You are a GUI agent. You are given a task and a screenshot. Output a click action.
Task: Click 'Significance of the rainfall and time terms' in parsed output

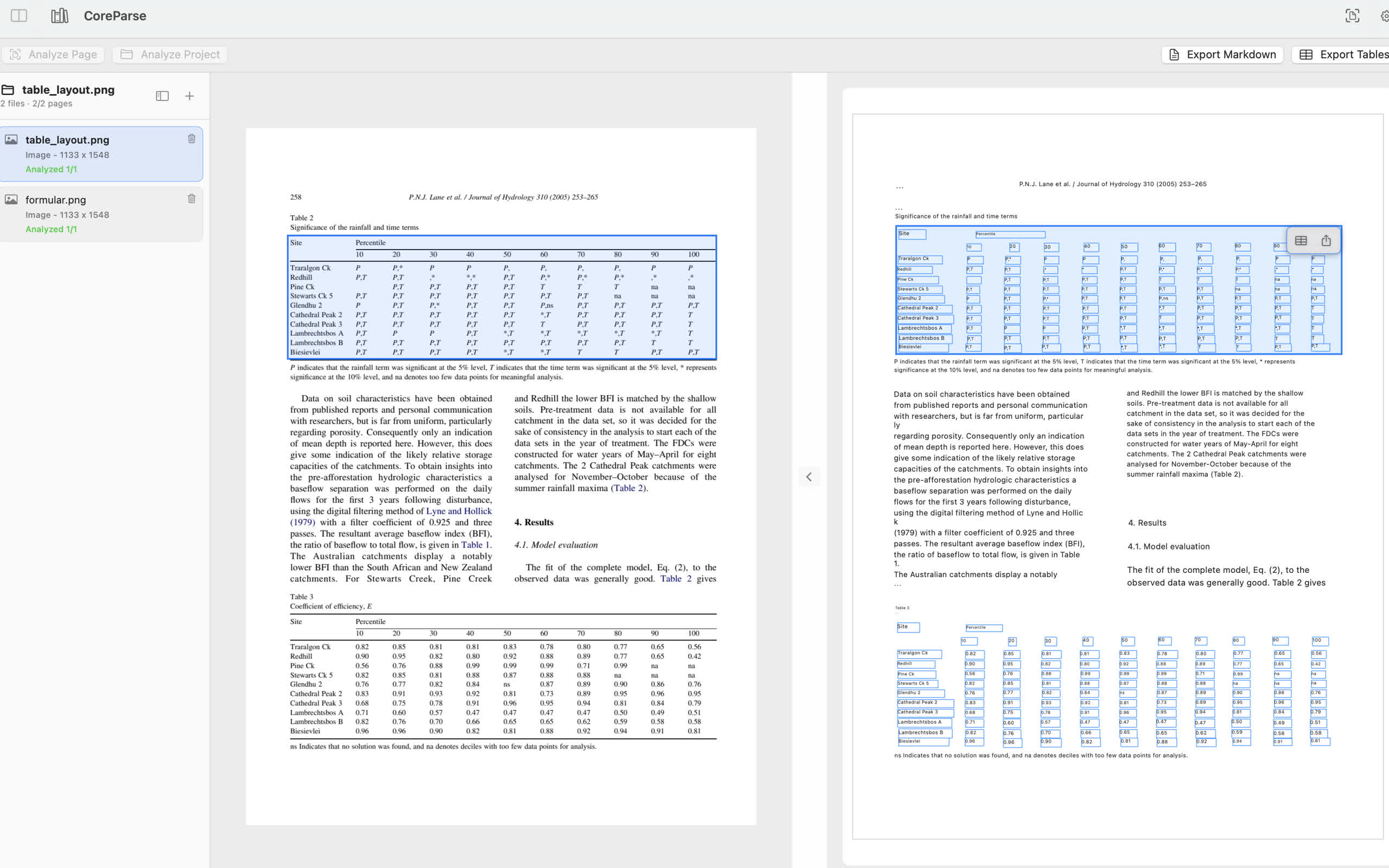(x=955, y=216)
